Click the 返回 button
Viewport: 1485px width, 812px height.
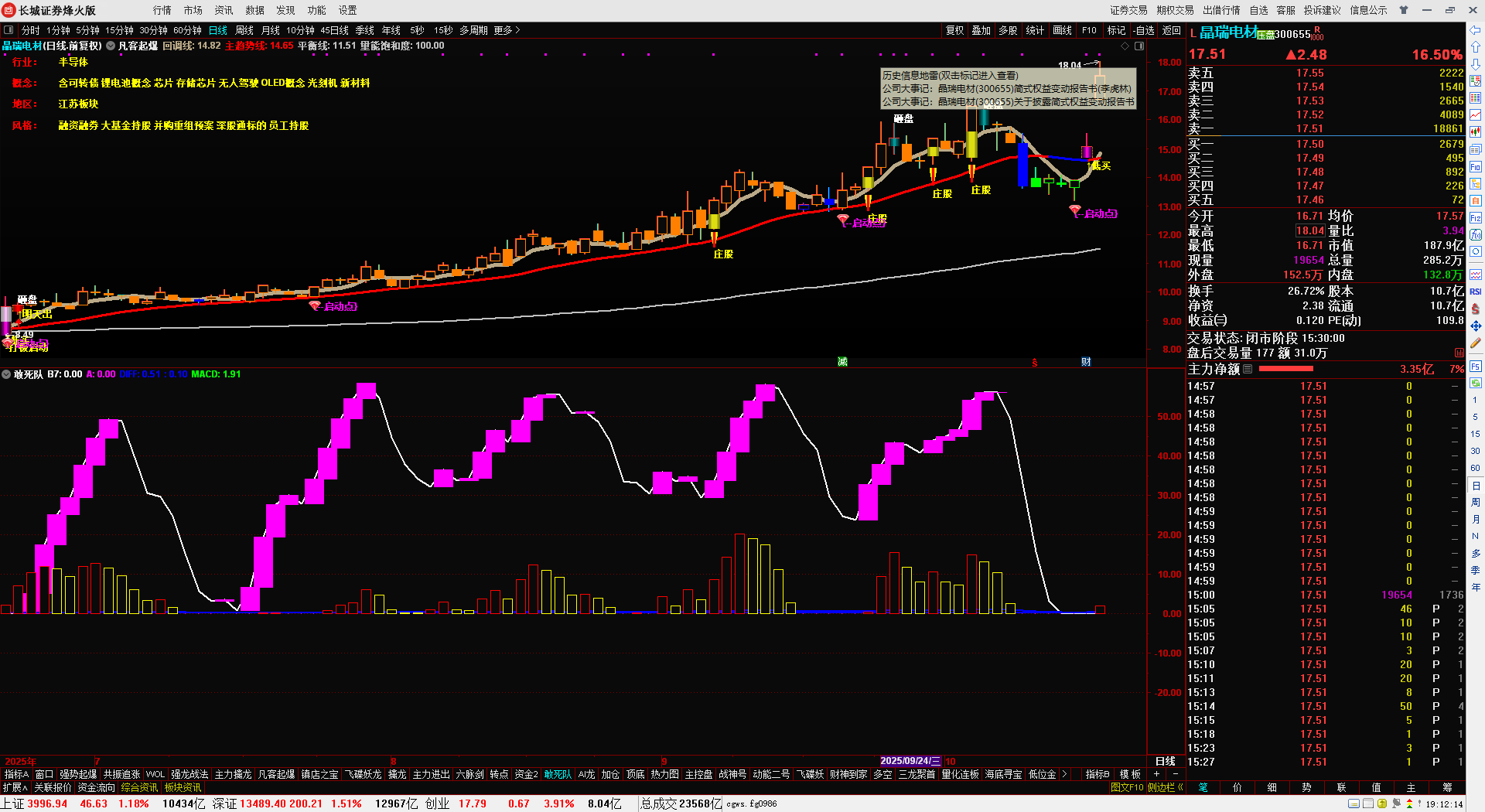click(1172, 30)
